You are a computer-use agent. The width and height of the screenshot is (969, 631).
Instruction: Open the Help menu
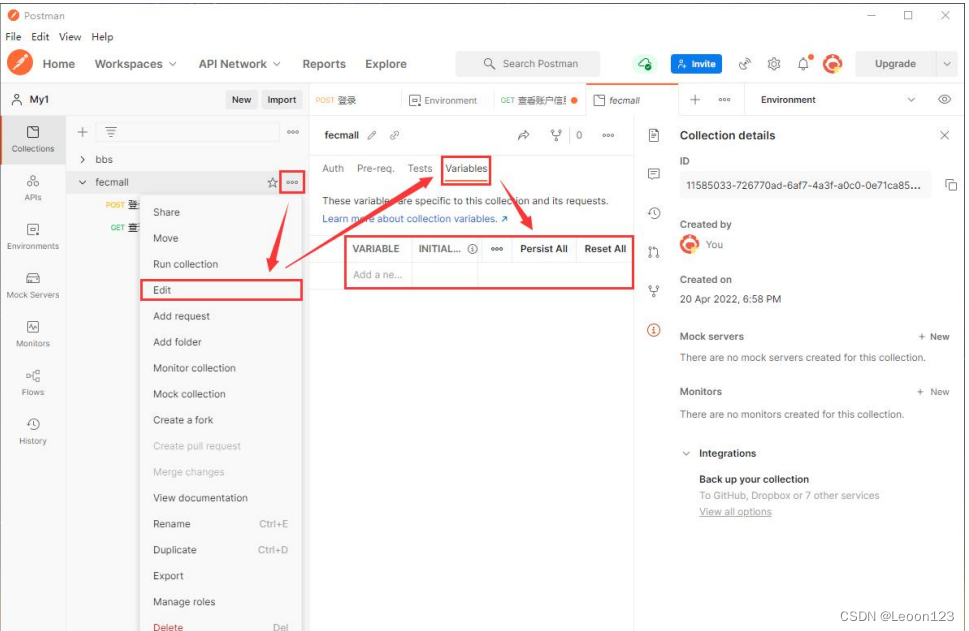(102, 37)
